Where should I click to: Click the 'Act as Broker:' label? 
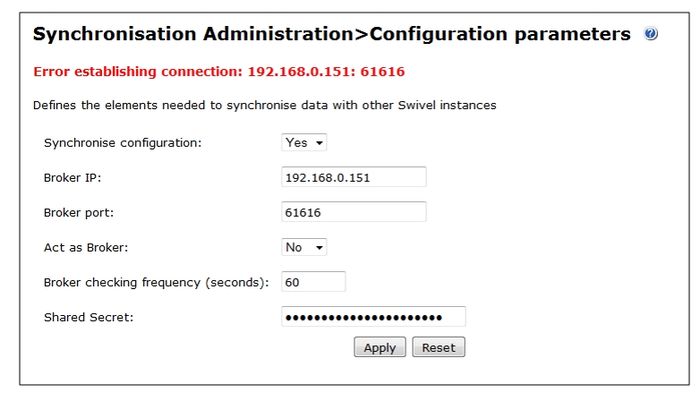pyautogui.click(x=86, y=248)
